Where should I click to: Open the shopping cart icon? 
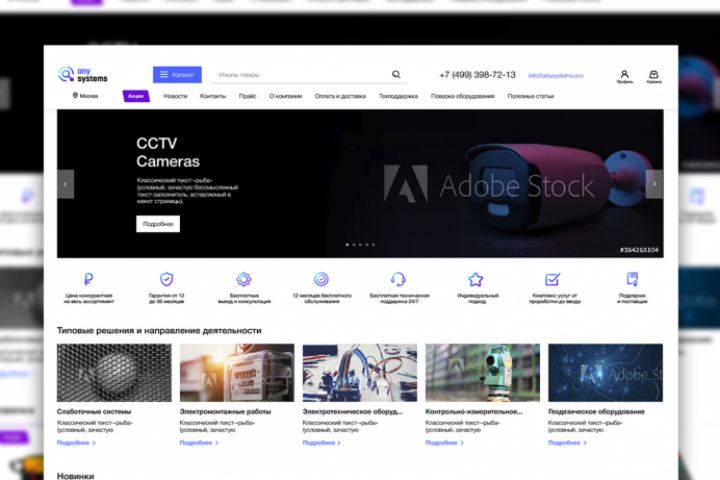[x=654, y=76]
